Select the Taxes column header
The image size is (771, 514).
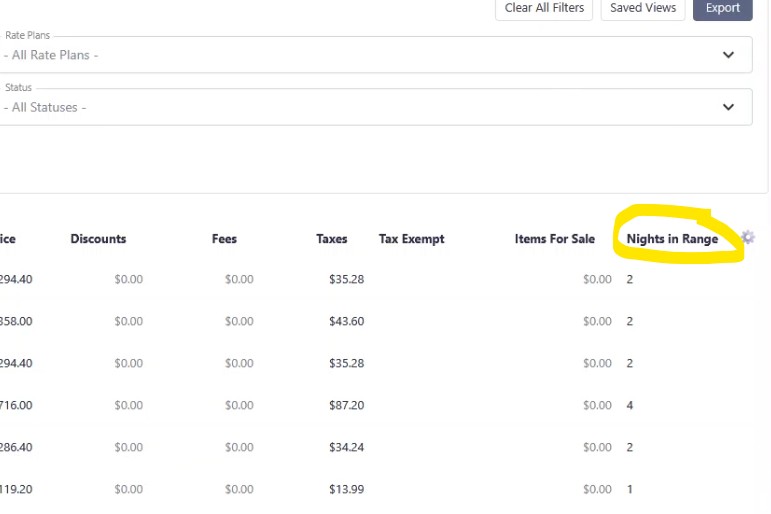pos(331,239)
